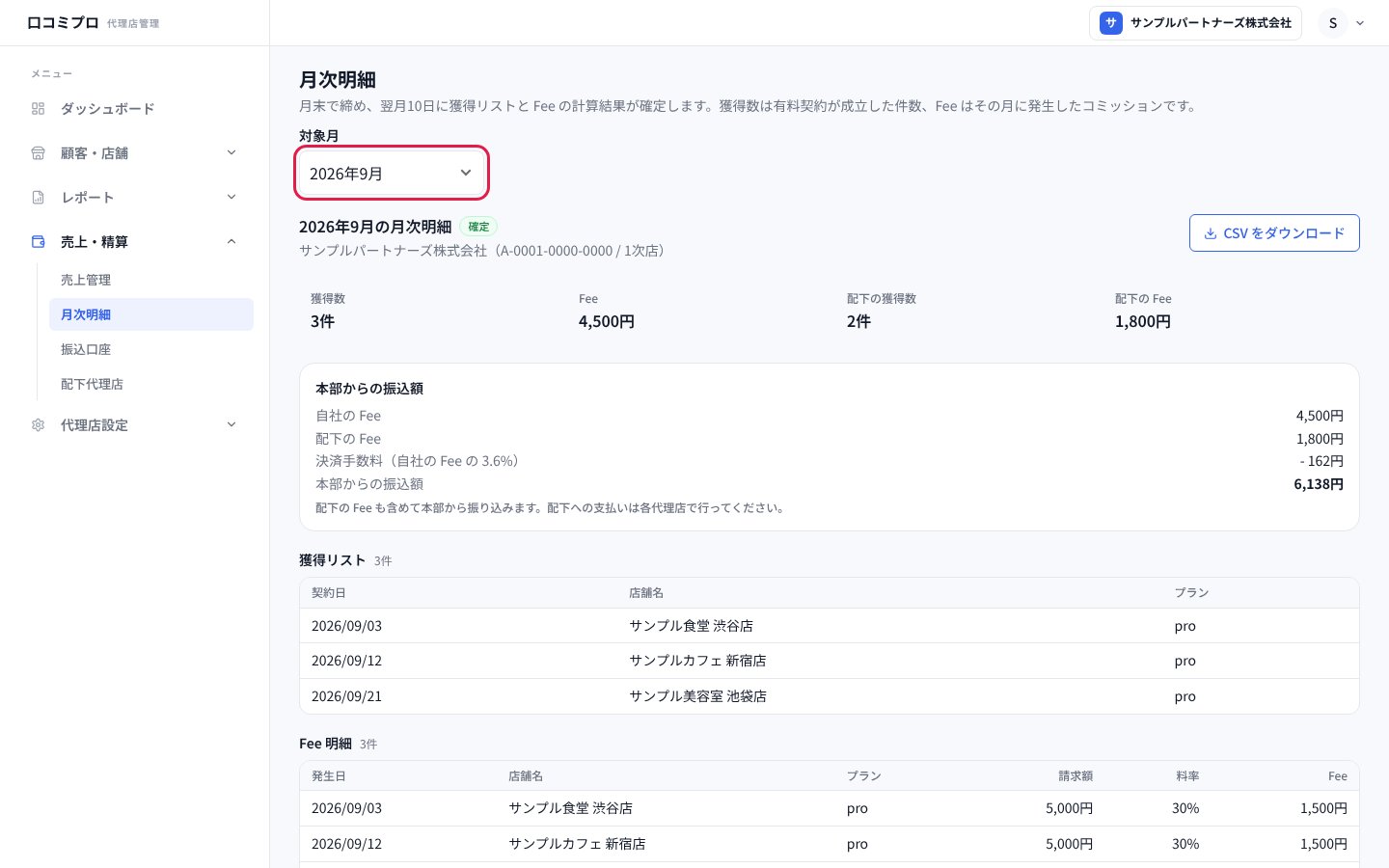Open 売上管理 submenu item
This screenshot has height=868, width=1389.
coord(151,280)
